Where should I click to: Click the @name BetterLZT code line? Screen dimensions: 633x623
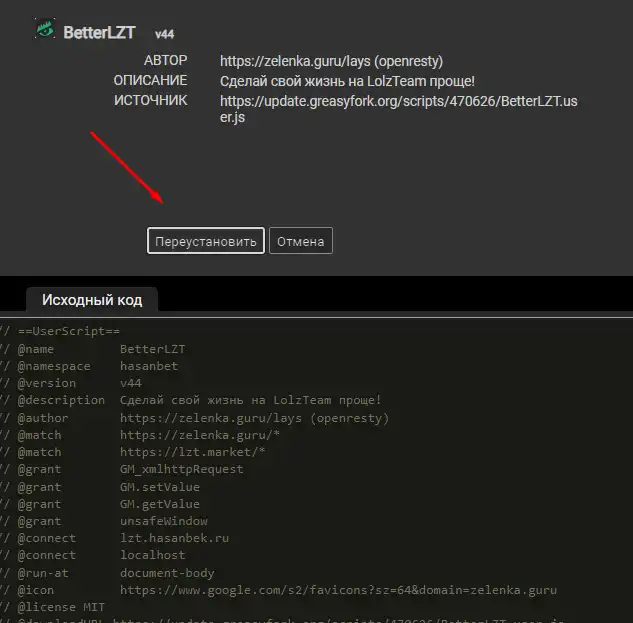(93, 349)
